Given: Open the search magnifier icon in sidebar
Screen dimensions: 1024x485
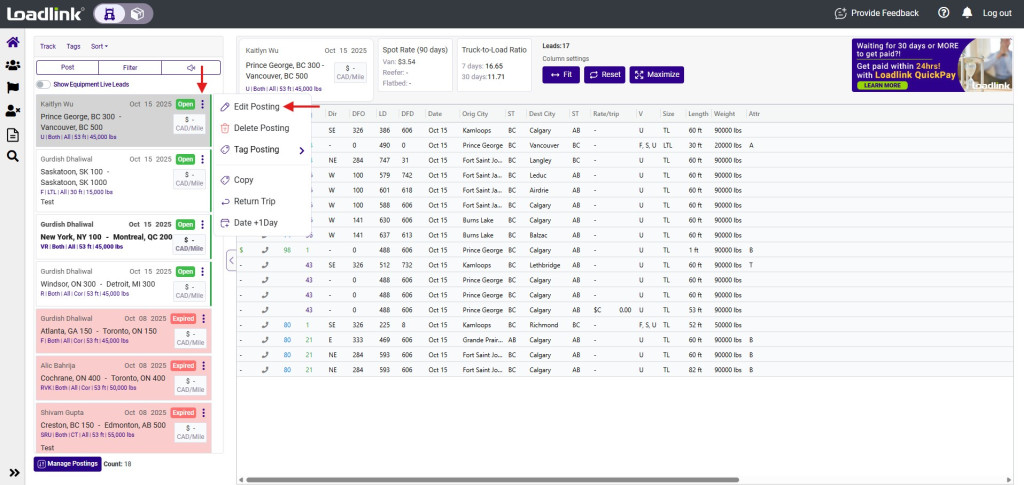Looking at the screenshot, I should 13,156.
